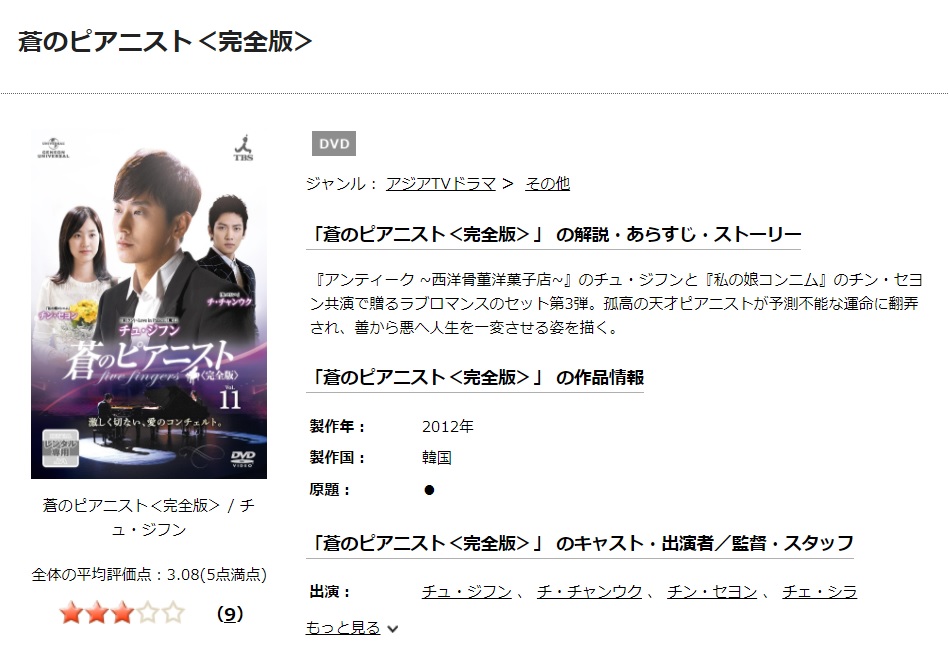Open the その他 genre link
Image resolution: width=948 pixels, height=657 pixels.
547,183
